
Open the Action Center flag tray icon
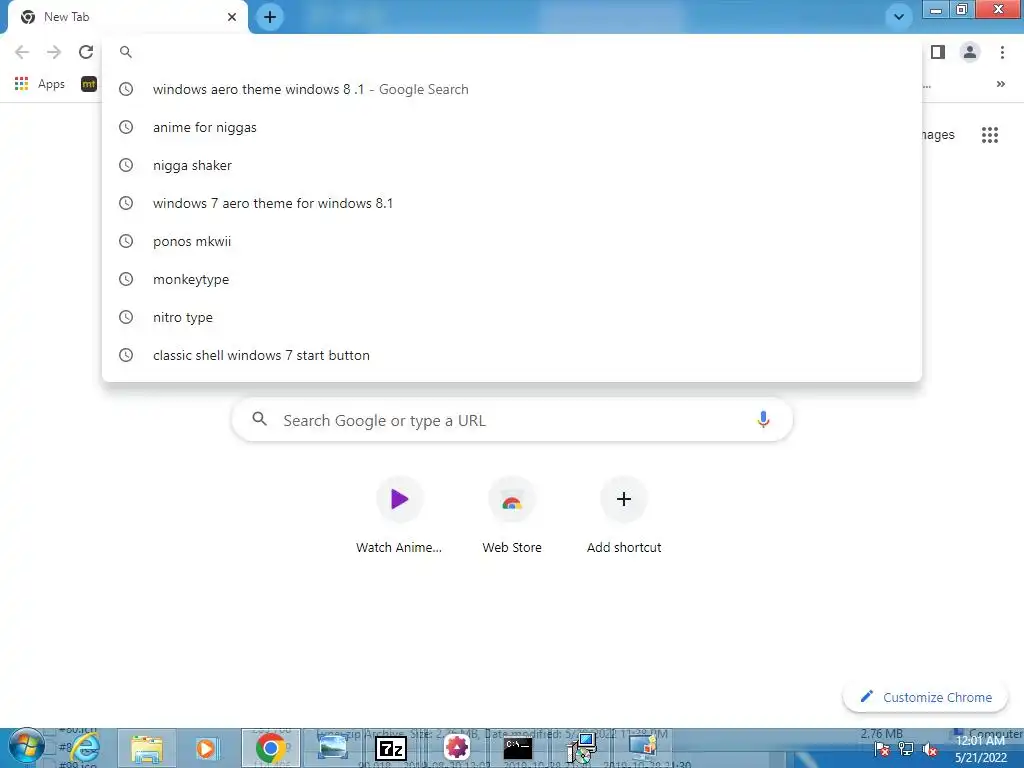[x=882, y=749]
